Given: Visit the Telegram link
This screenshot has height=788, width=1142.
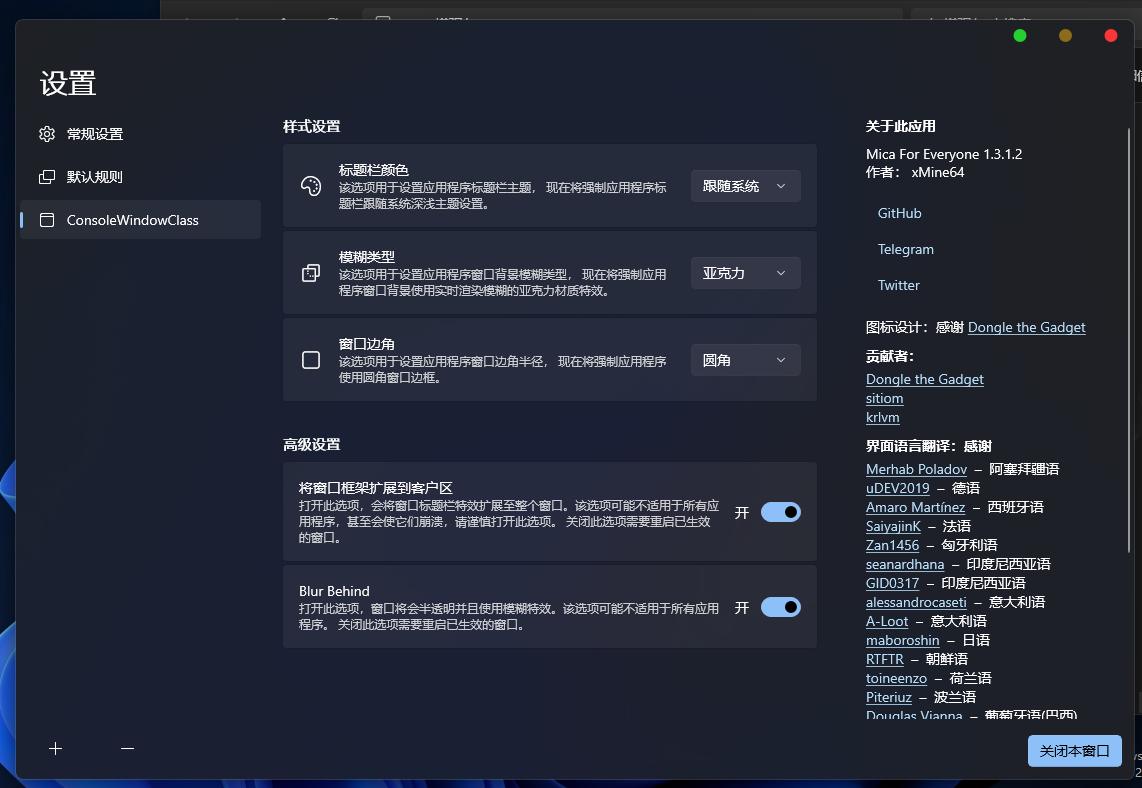Looking at the screenshot, I should [x=905, y=249].
